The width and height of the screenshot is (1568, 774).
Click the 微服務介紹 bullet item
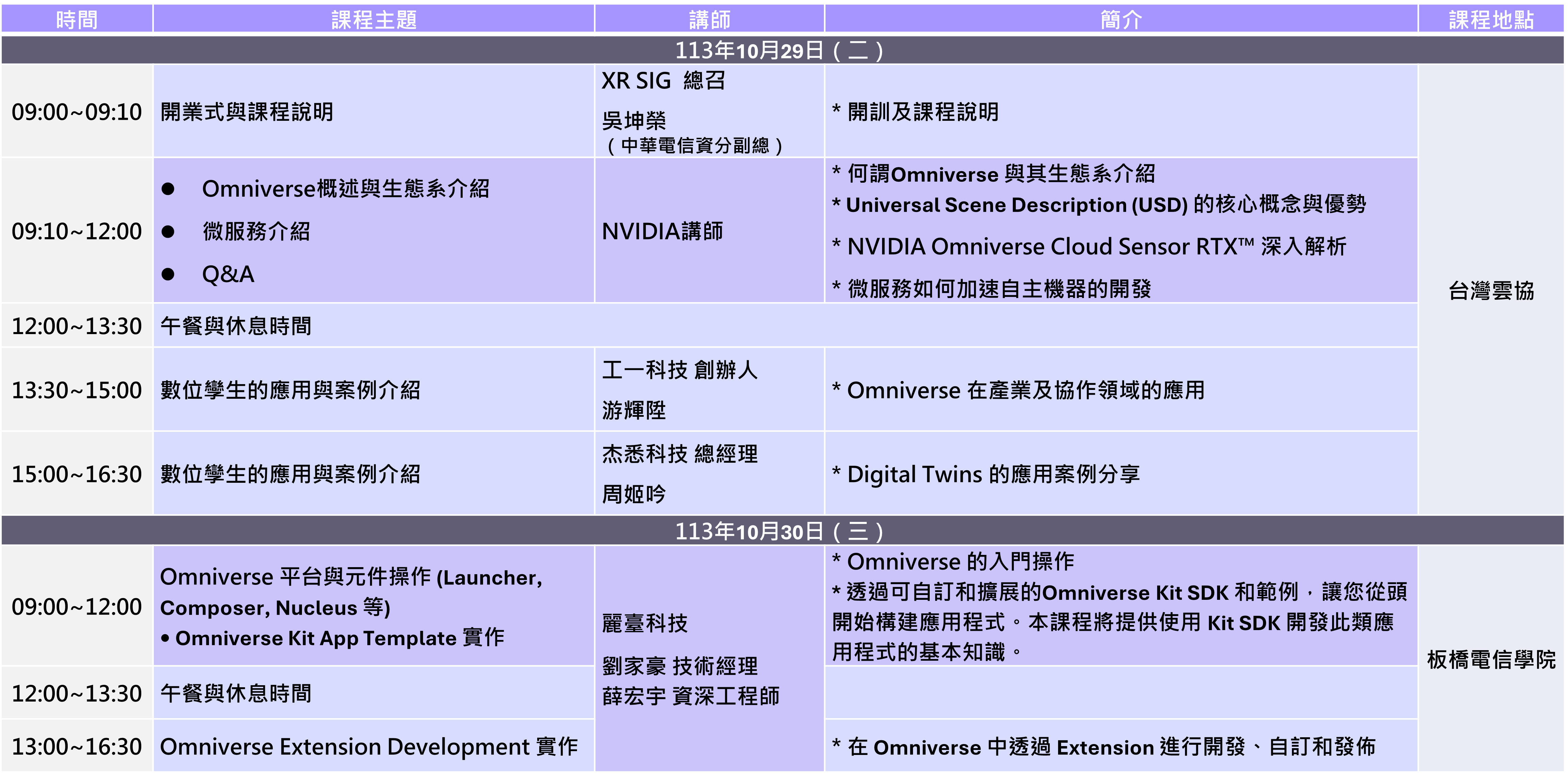pos(256,231)
